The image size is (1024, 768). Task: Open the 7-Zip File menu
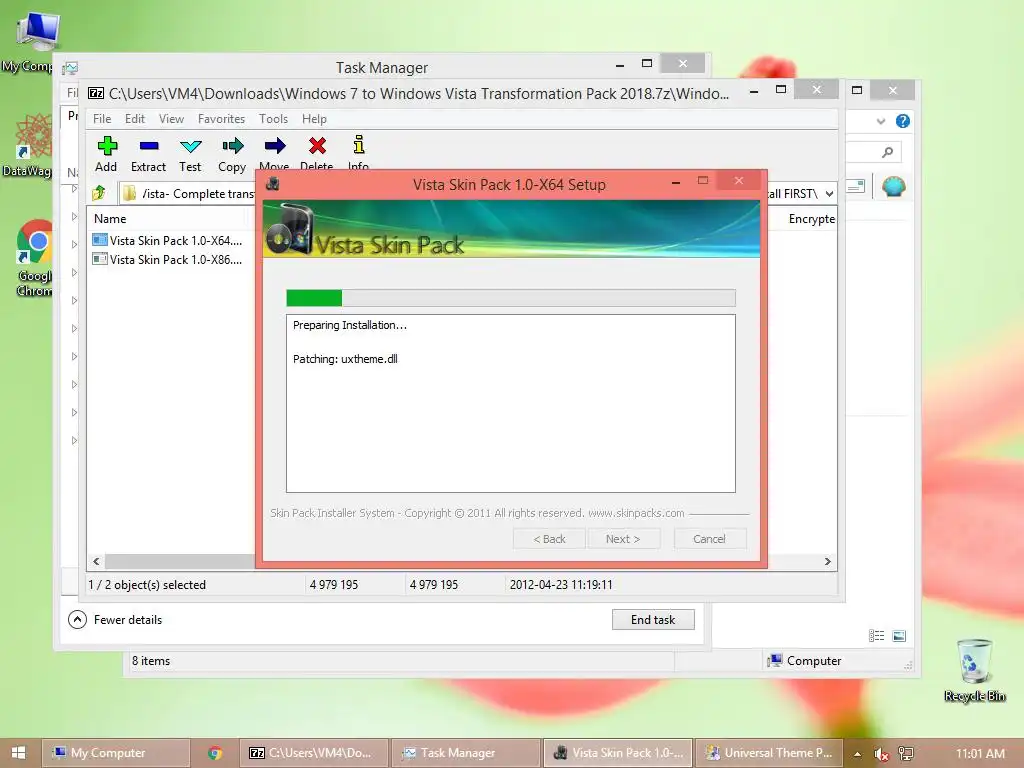(102, 119)
